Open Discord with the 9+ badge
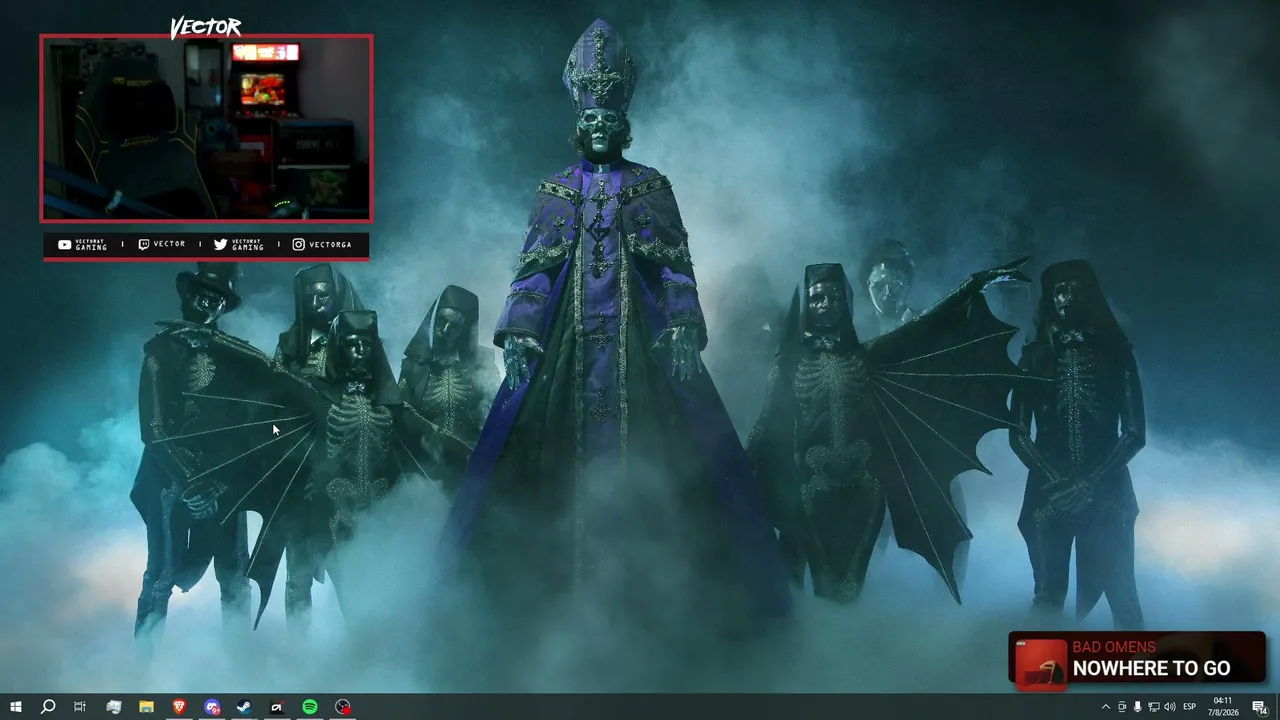1280x720 pixels. coord(212,707)
